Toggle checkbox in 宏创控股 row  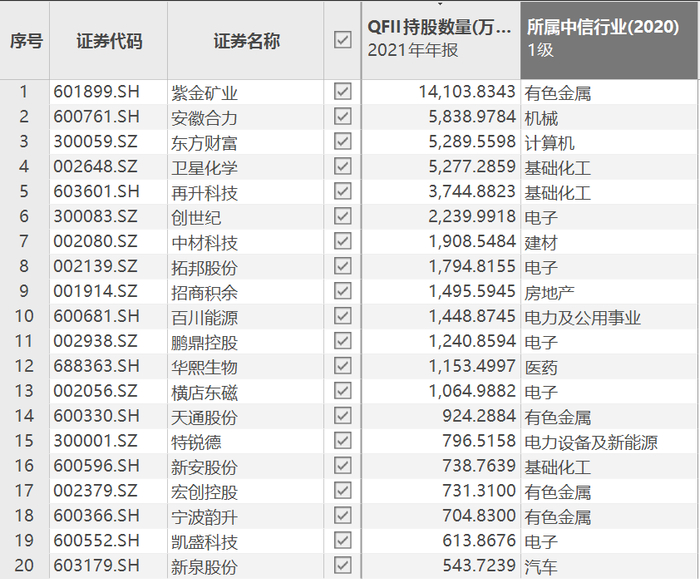click(x=342, y=491)
